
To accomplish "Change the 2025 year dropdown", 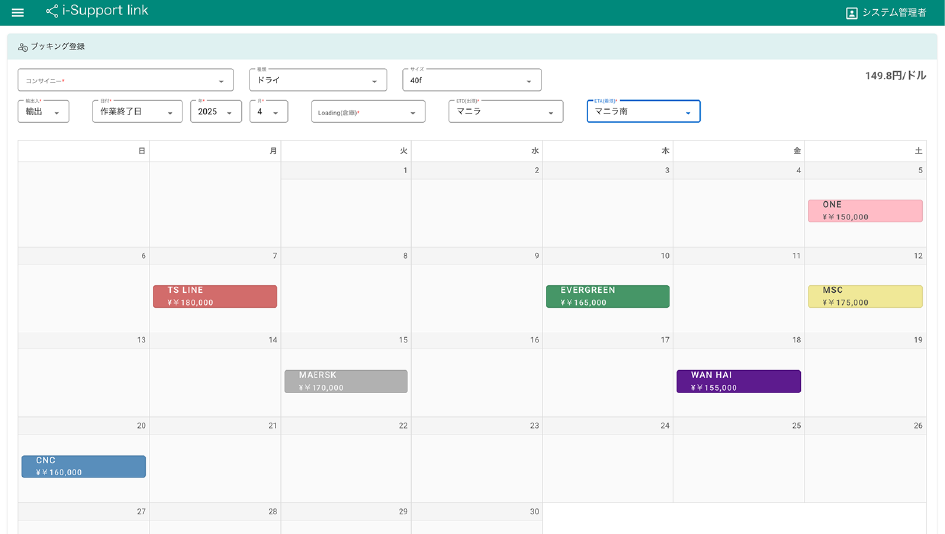I will 216,112.
